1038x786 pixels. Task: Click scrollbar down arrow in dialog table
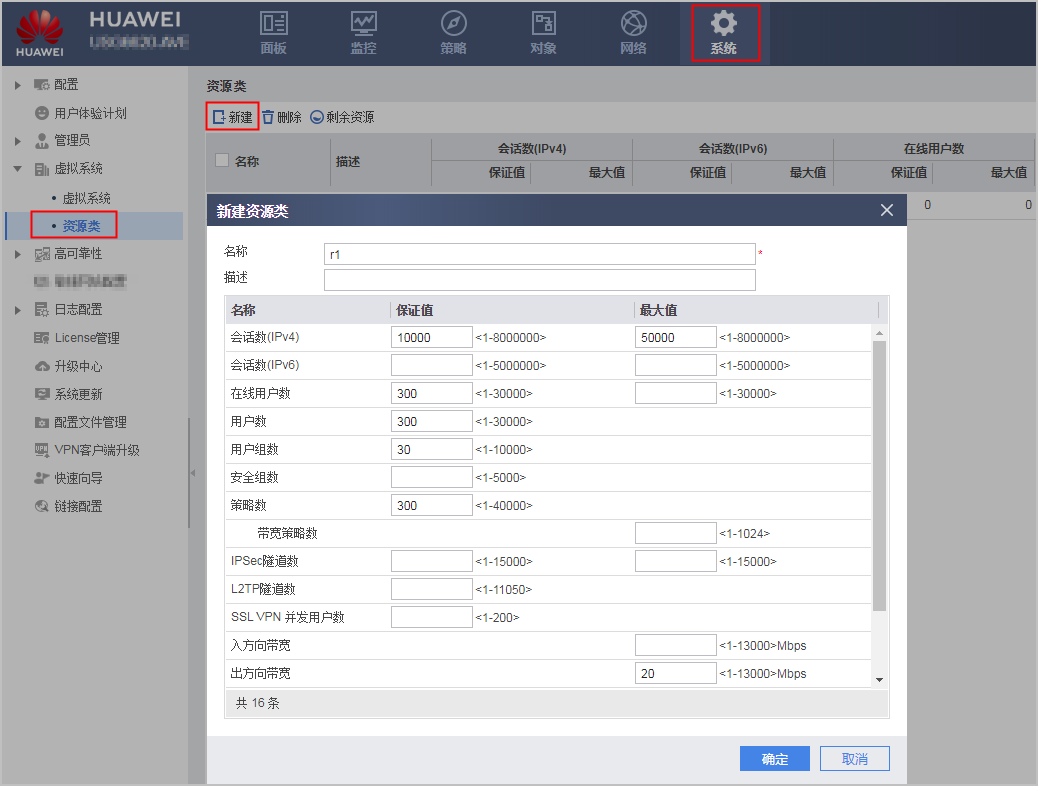coord(879,679)
